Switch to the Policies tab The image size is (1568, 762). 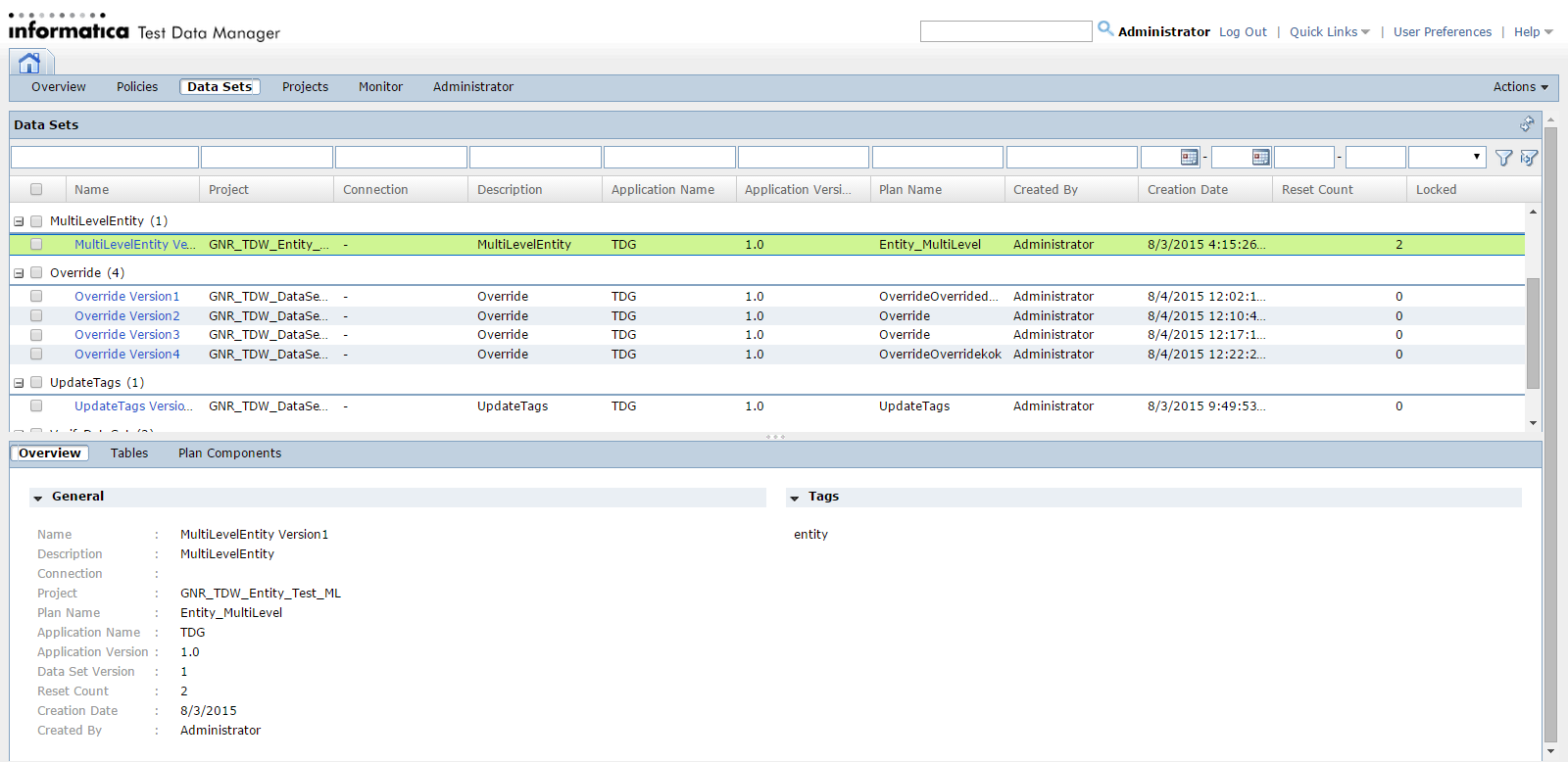click(137, 87)
